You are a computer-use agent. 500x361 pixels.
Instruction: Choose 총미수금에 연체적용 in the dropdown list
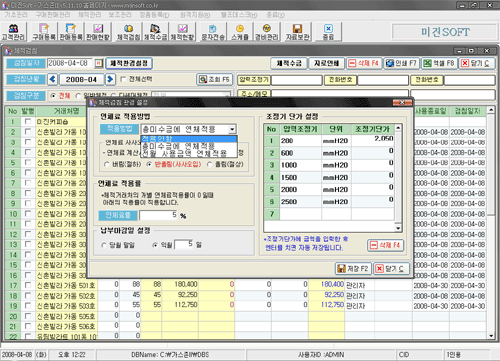tap(189, 146)
